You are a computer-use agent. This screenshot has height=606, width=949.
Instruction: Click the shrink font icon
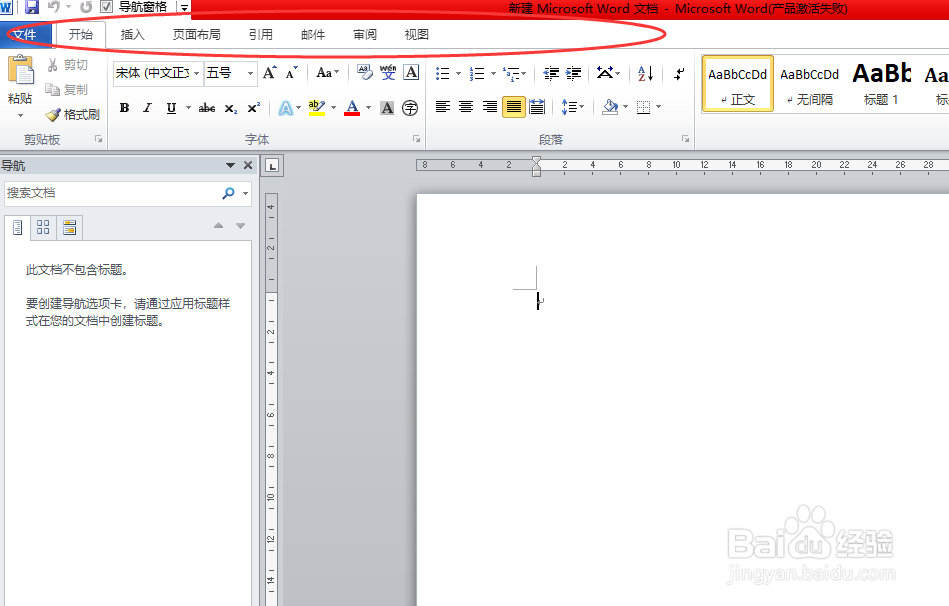tap(292, 73)
